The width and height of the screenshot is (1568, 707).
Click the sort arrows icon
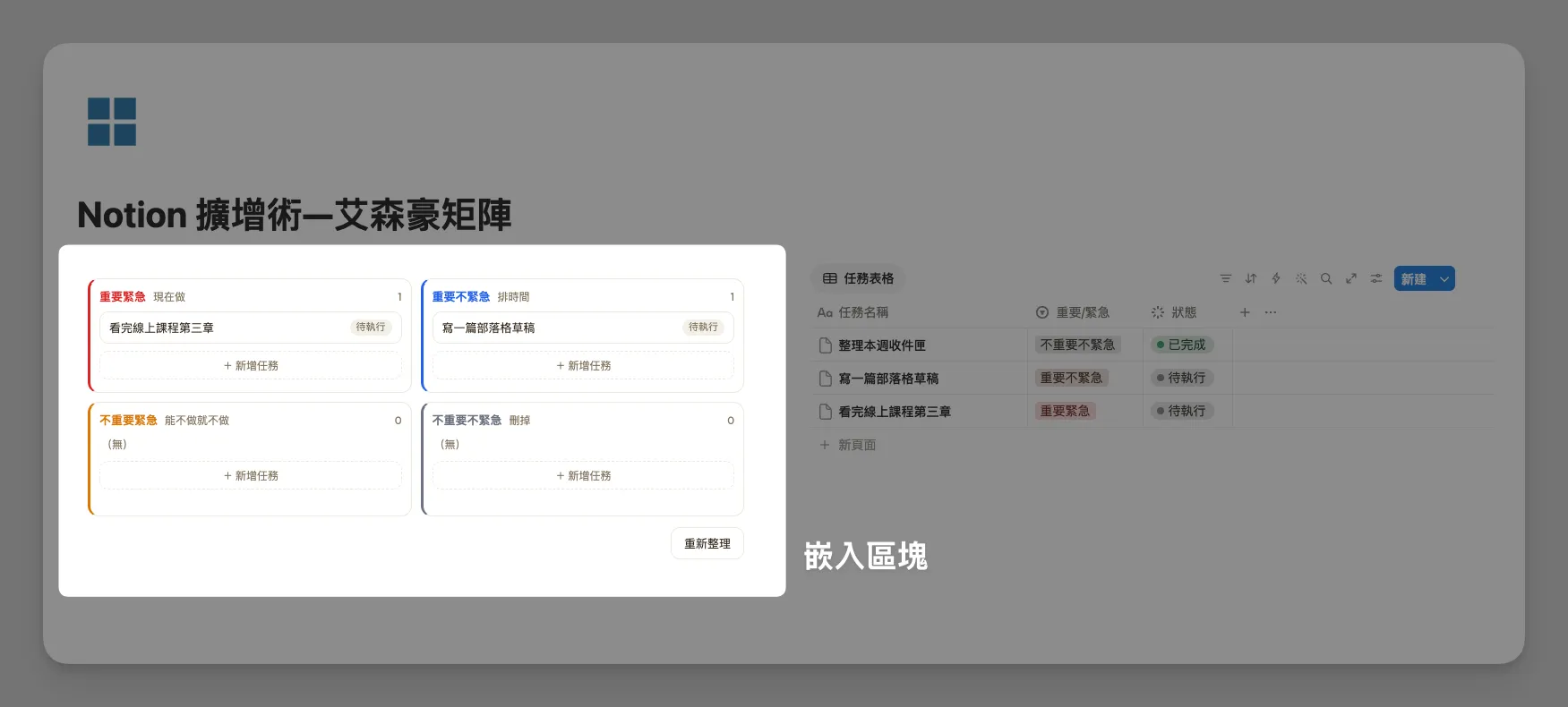point(1250,278)
